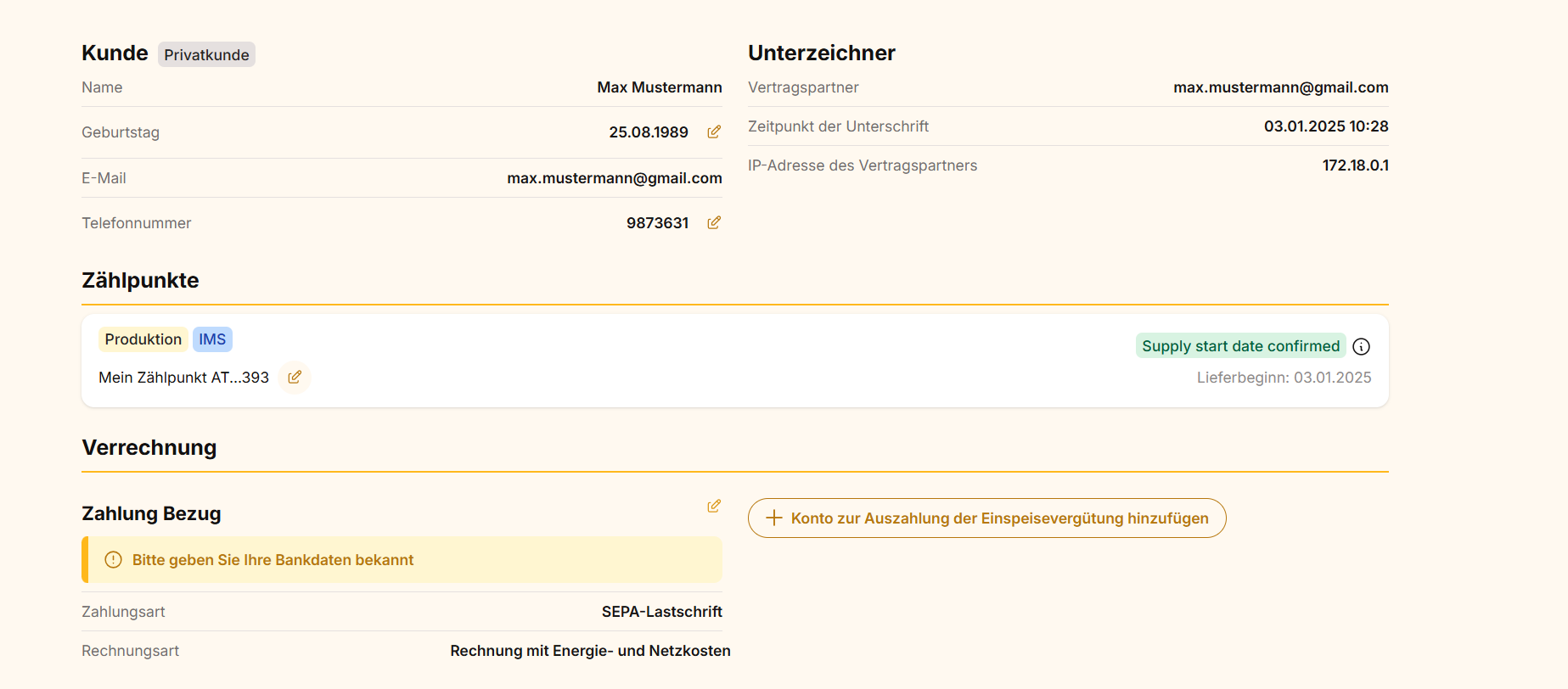The width and height of the screenshot is (1568, 689).
Task: Click phone number 9873631
Action: pyautogui.click(x=657, y=223)
